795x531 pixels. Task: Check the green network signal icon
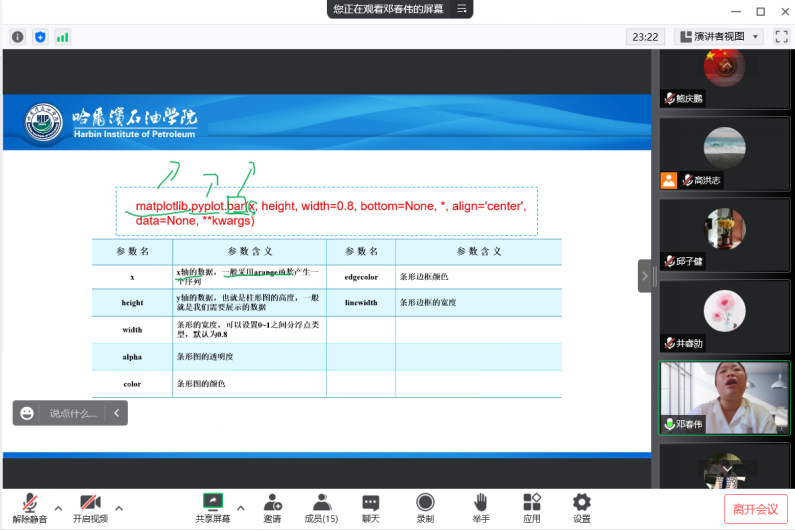tap(62, 37)
